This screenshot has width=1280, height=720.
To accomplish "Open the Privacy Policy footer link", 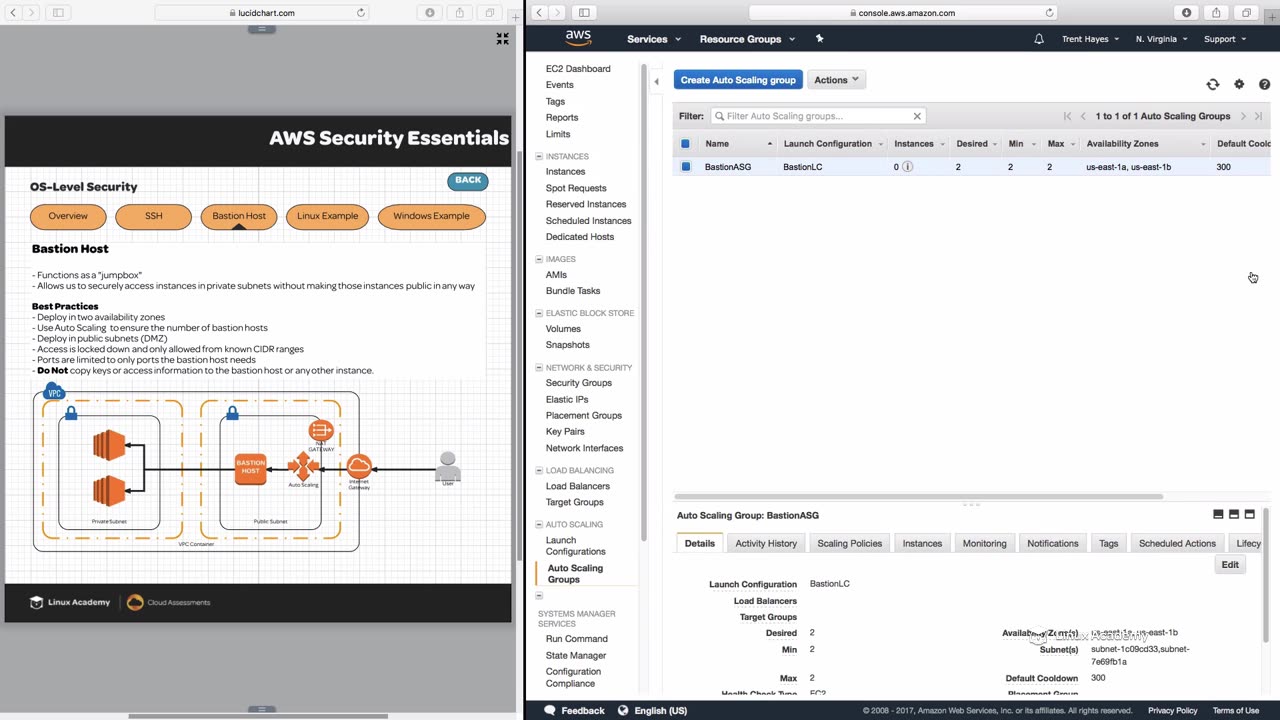I will click(x=1172, y=711).
